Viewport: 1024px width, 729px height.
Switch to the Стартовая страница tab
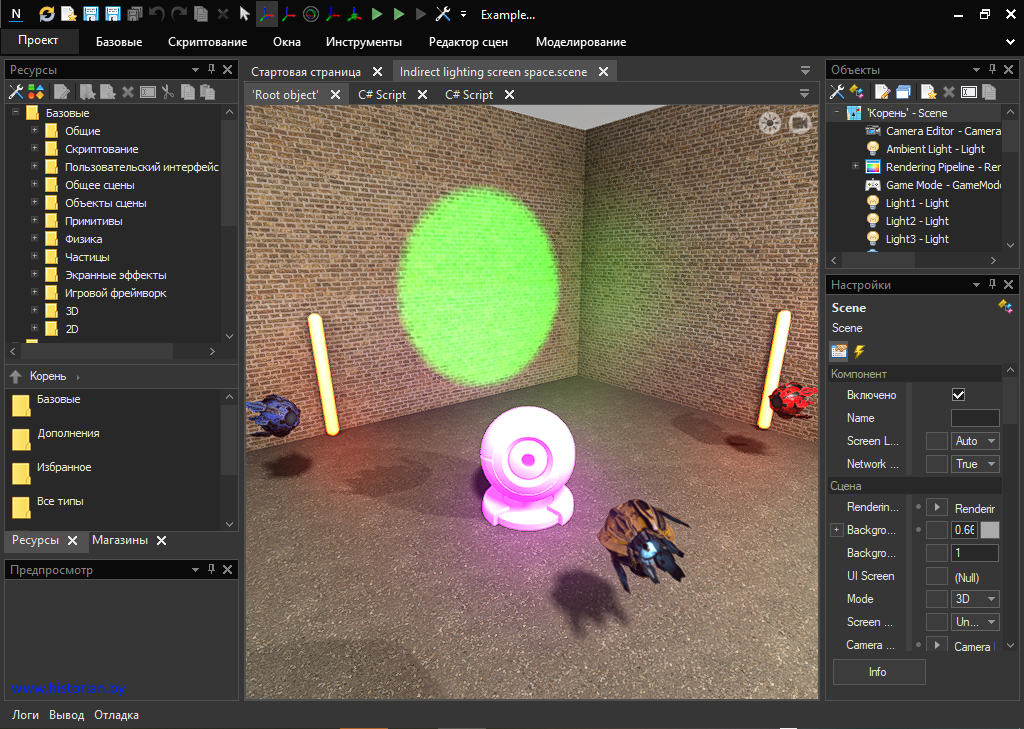coord(306,72)
